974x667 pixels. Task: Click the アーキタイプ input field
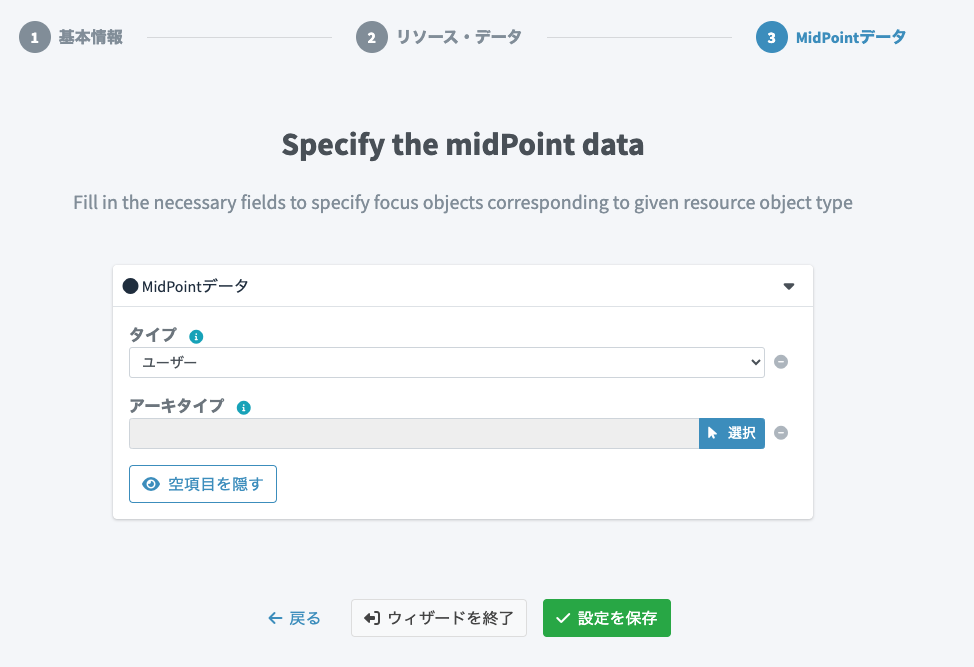pyautogui.click(x=413, y=433)
